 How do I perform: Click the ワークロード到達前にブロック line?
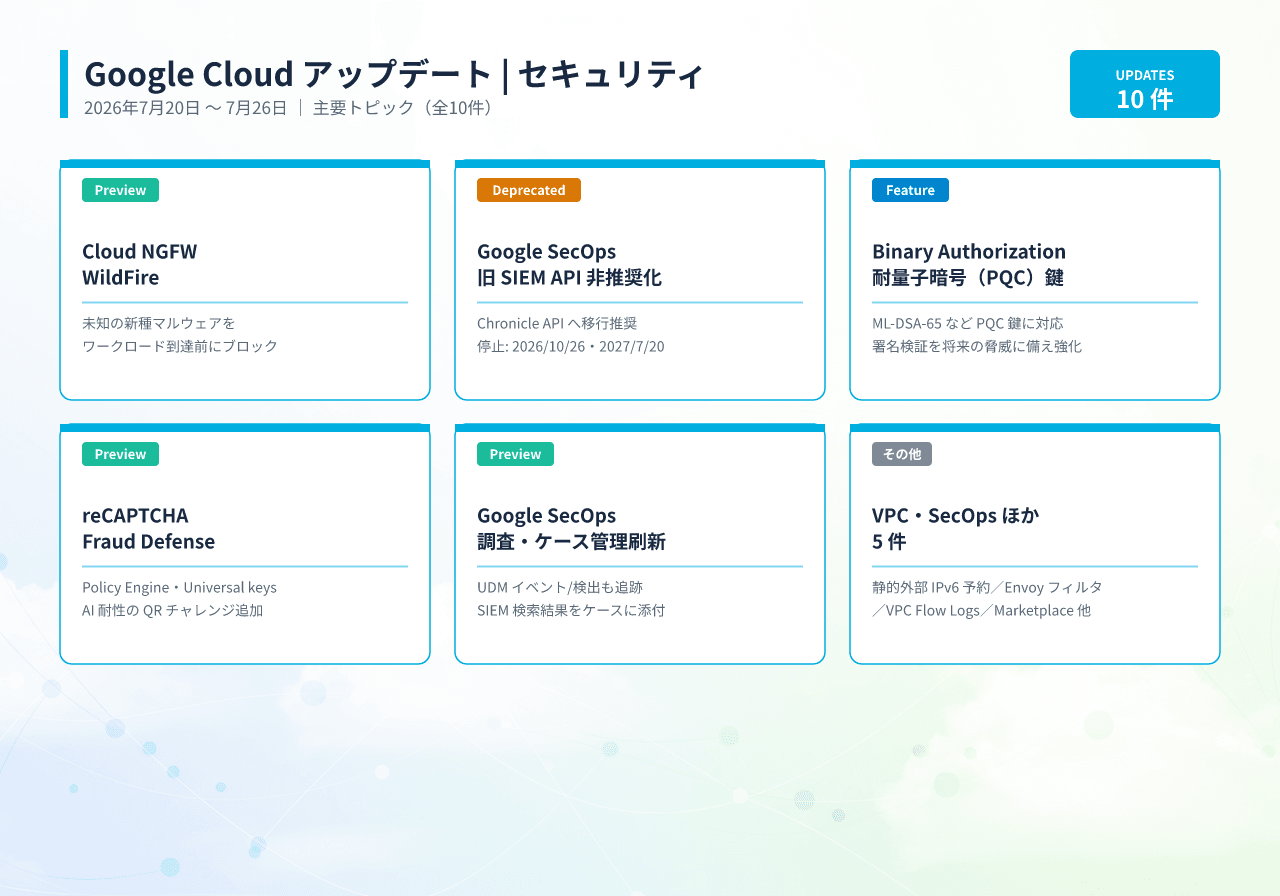coord(180,346)
